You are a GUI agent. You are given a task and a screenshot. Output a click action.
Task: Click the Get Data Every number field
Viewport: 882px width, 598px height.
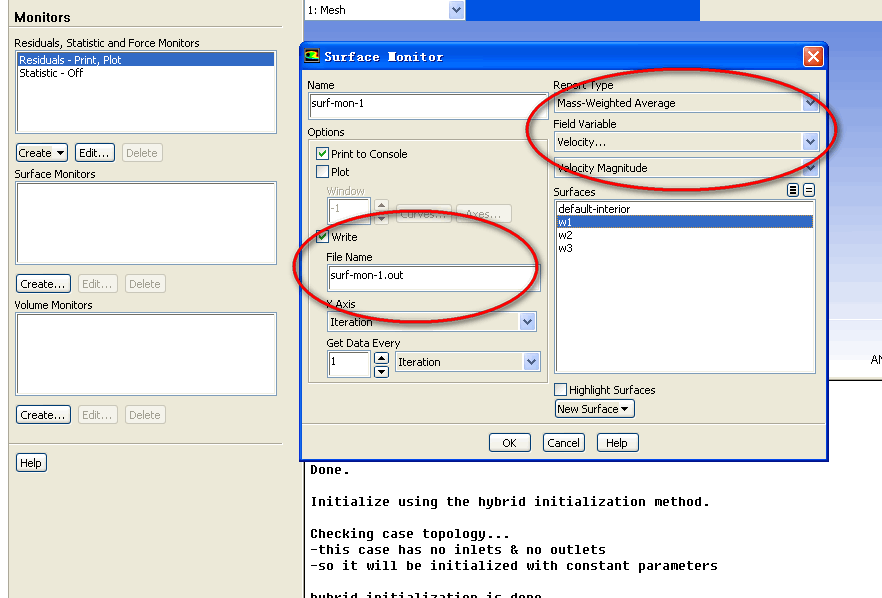(349, 364)
